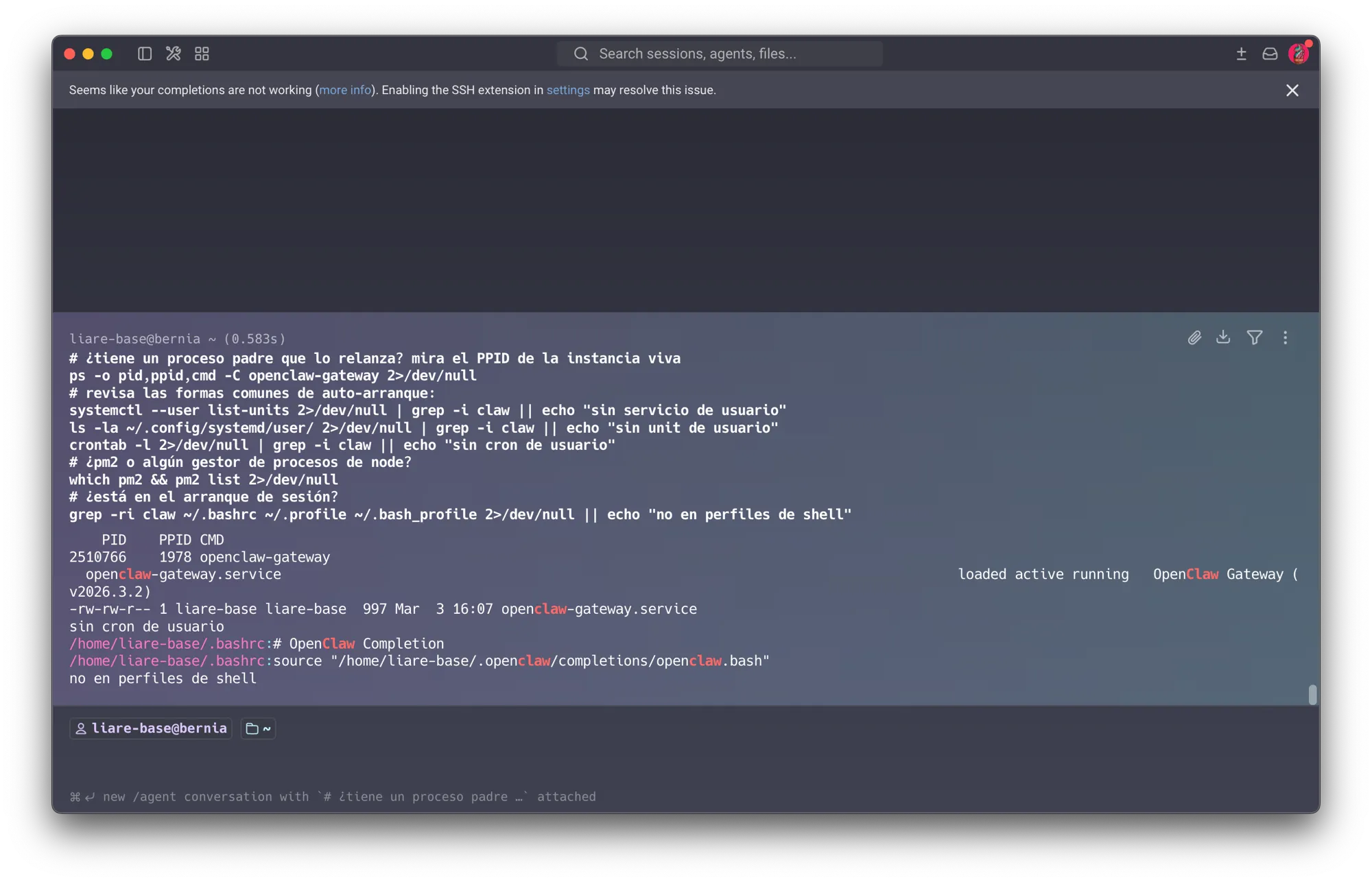
Task: Click the 'v2026.3.2)' version text
Action: pyautogui.click(x=110, y=591)
